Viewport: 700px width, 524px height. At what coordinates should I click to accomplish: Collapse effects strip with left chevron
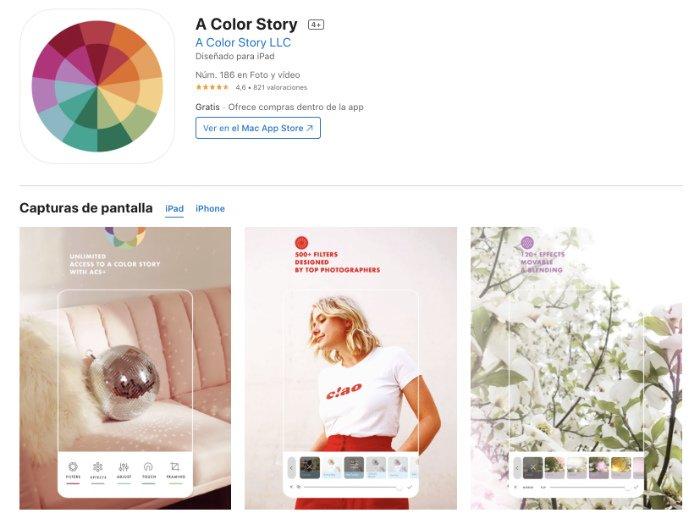(517, 468)
